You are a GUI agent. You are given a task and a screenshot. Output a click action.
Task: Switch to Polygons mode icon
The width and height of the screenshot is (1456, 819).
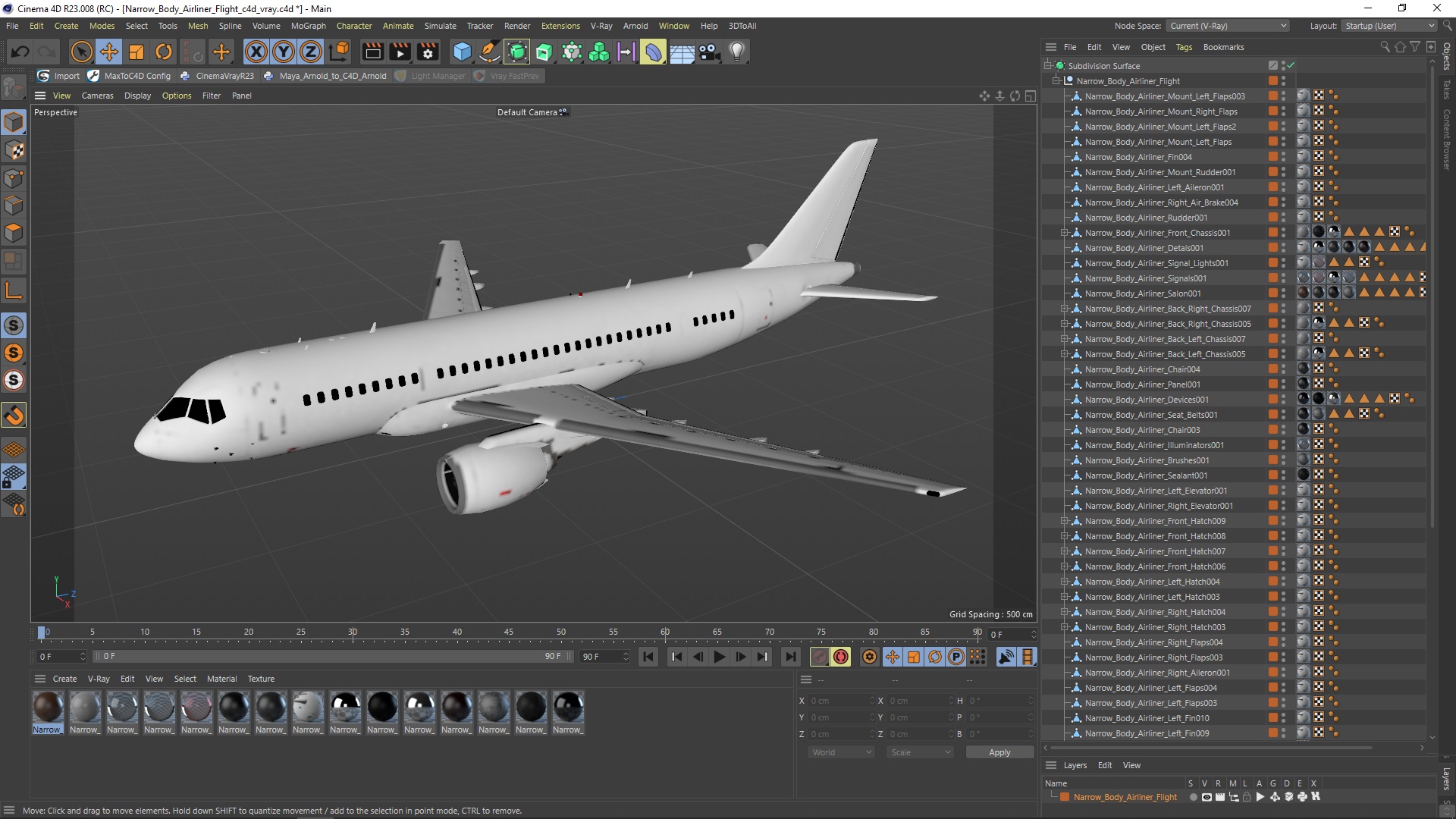14,232
